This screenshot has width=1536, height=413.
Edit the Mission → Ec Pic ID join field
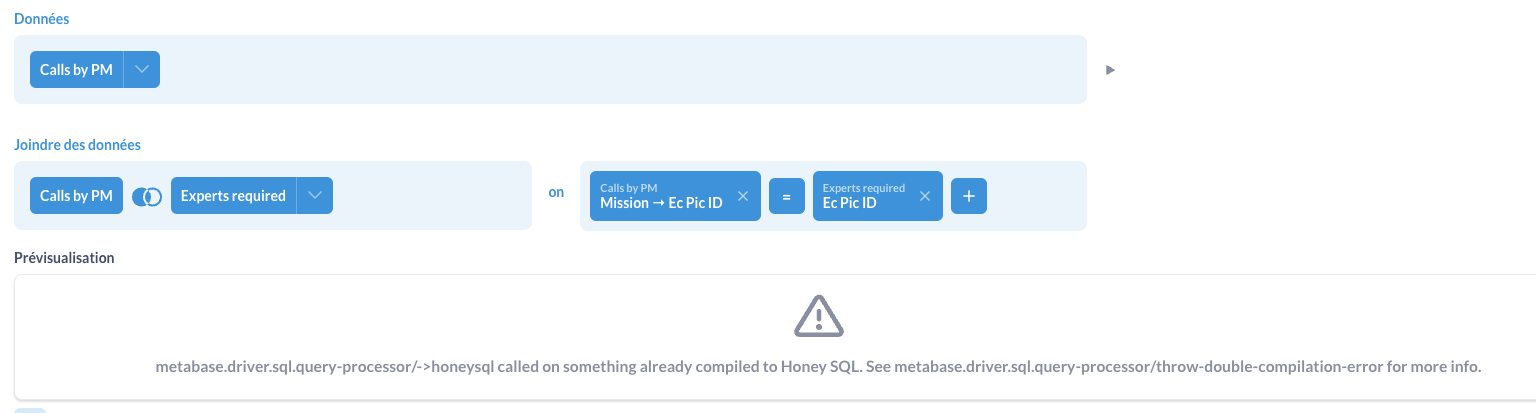pyautogui.click(x=662, y=196)
